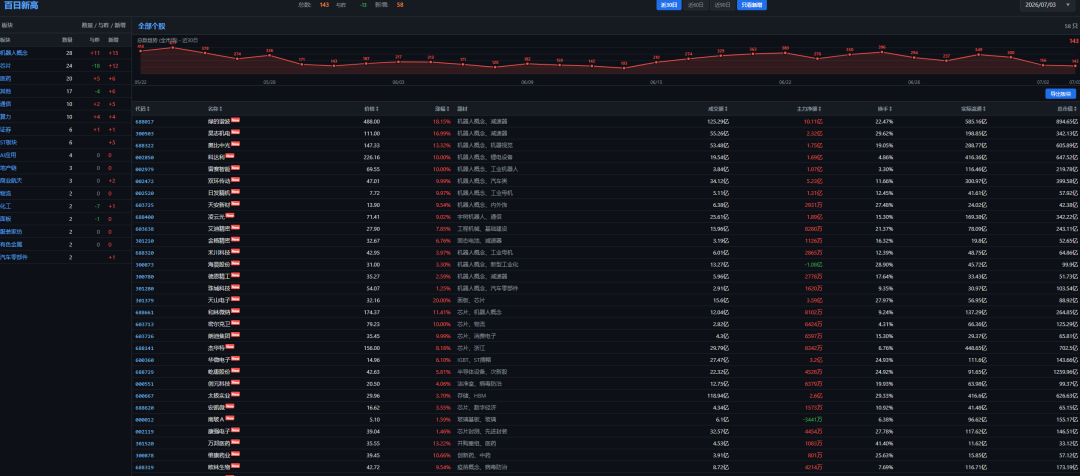Image resolution: width=1080 pixels, height=476 pixels.
Task: Open stock code 688320 link
Action: (x=145, y=252)
